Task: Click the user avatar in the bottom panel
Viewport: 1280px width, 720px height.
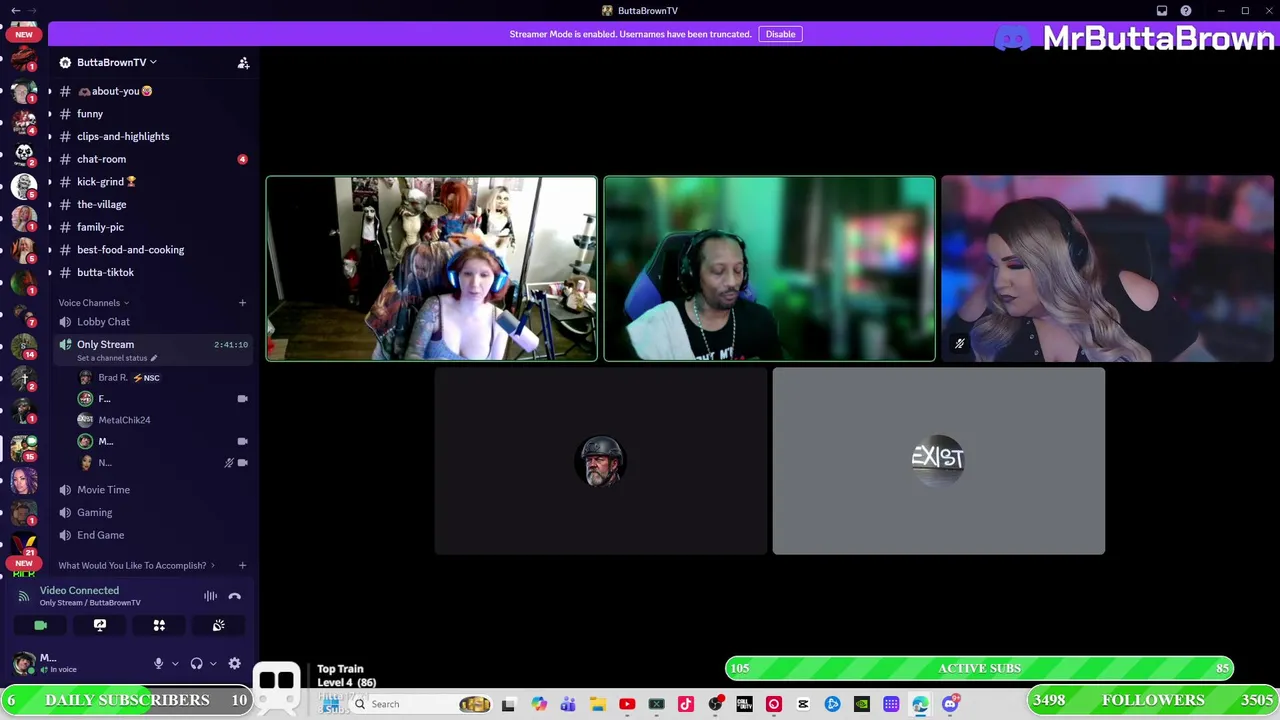Action: [x=24, y=663]
